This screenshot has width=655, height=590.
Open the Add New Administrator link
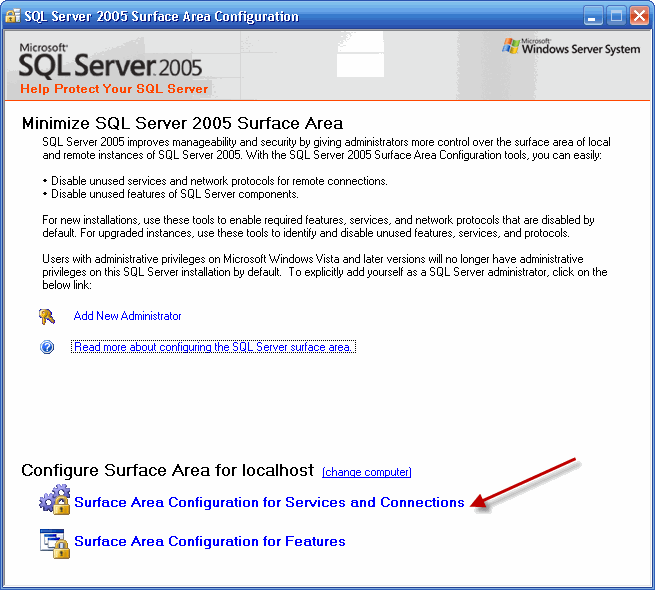pos(127,316)
